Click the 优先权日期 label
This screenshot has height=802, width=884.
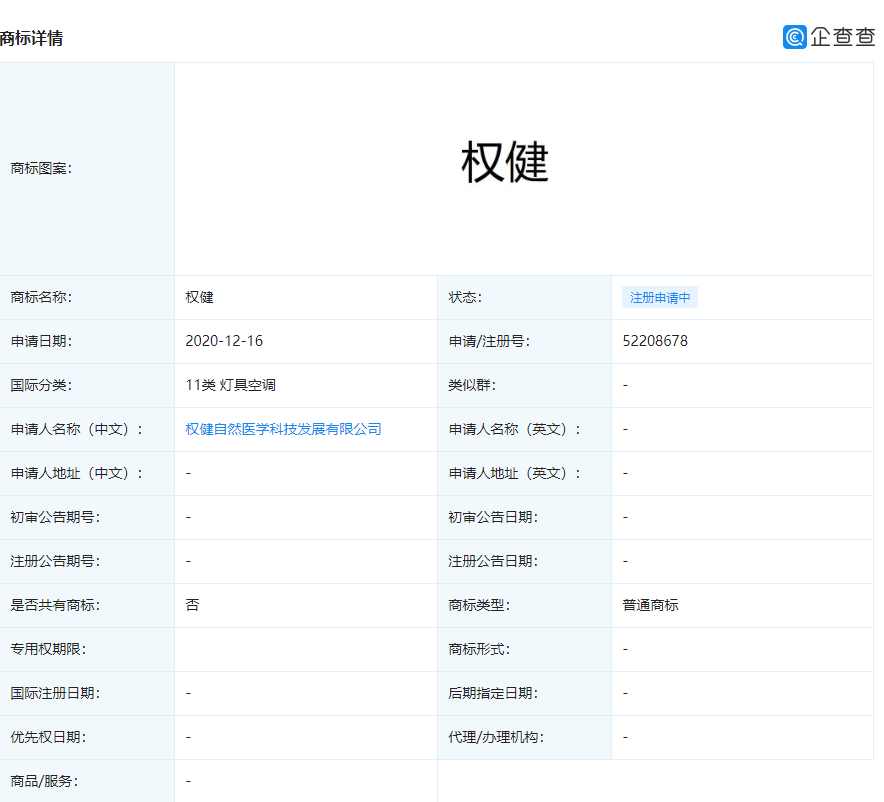48,737
